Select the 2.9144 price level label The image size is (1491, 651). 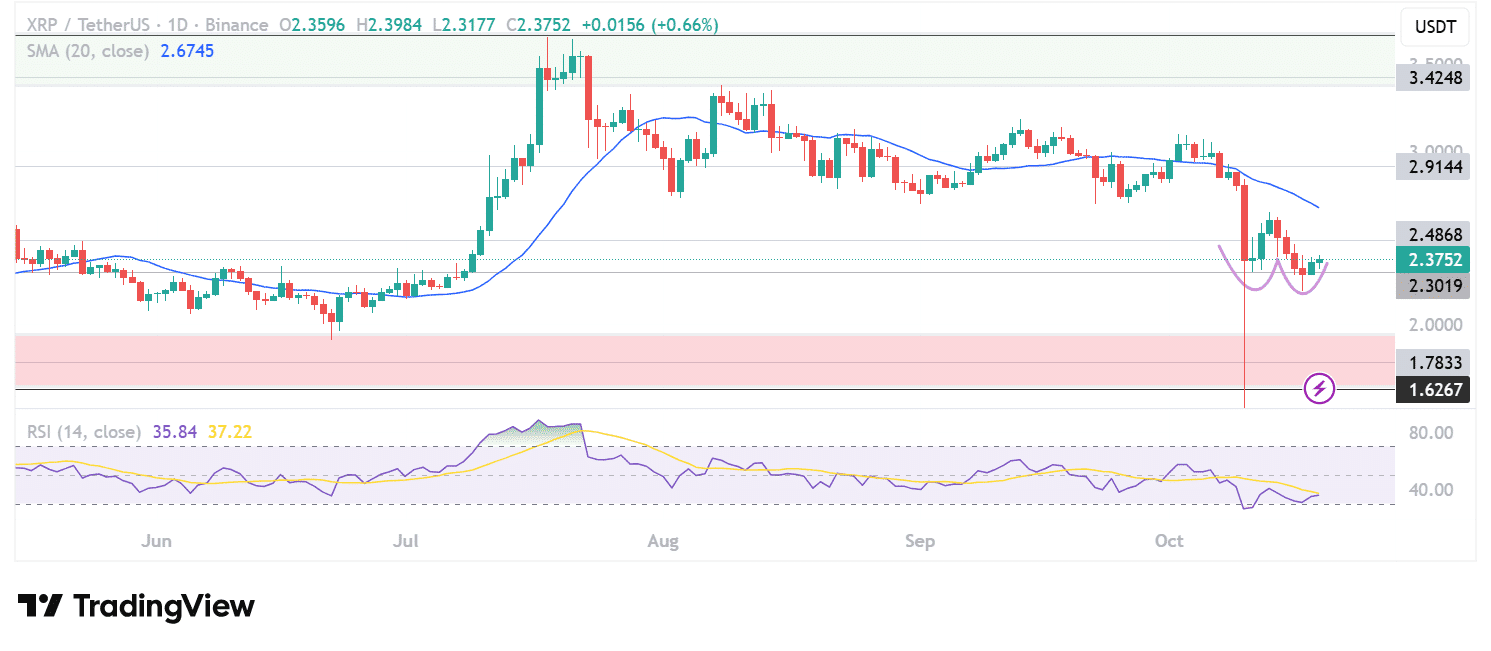tap(1435, 167)
